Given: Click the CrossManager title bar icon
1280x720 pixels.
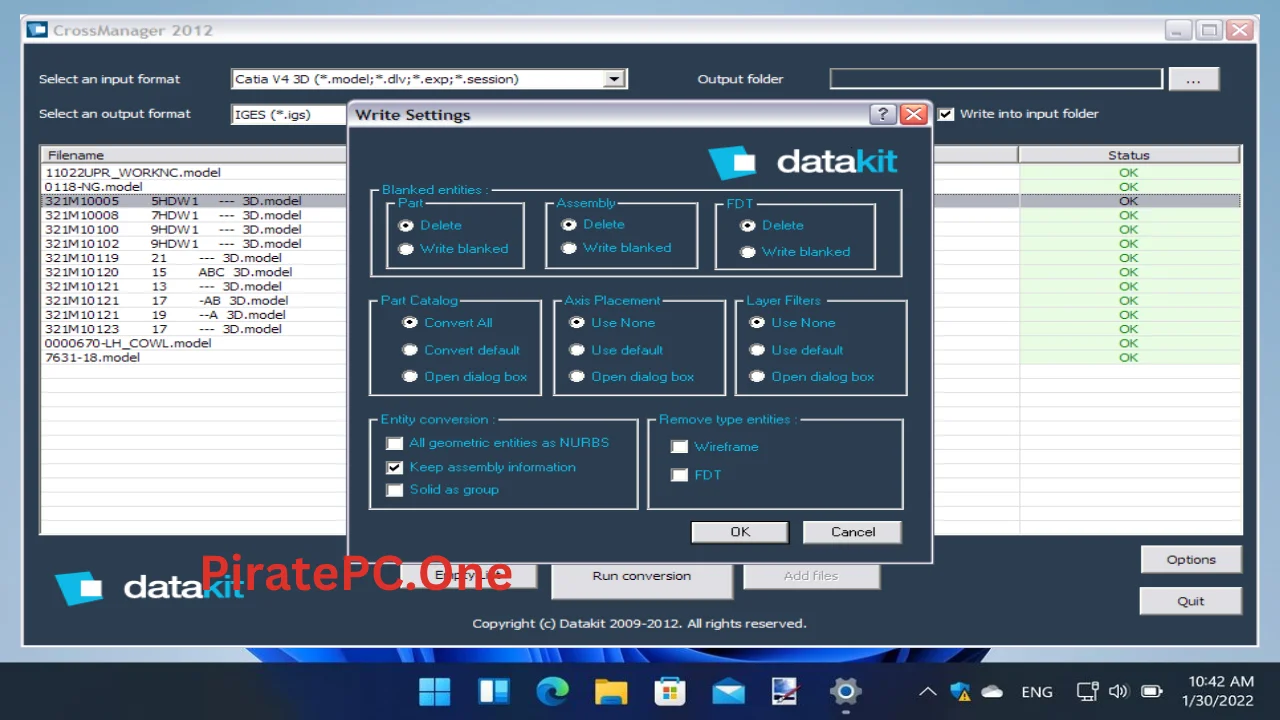Looking at the screenshot, I should (37, 30).
